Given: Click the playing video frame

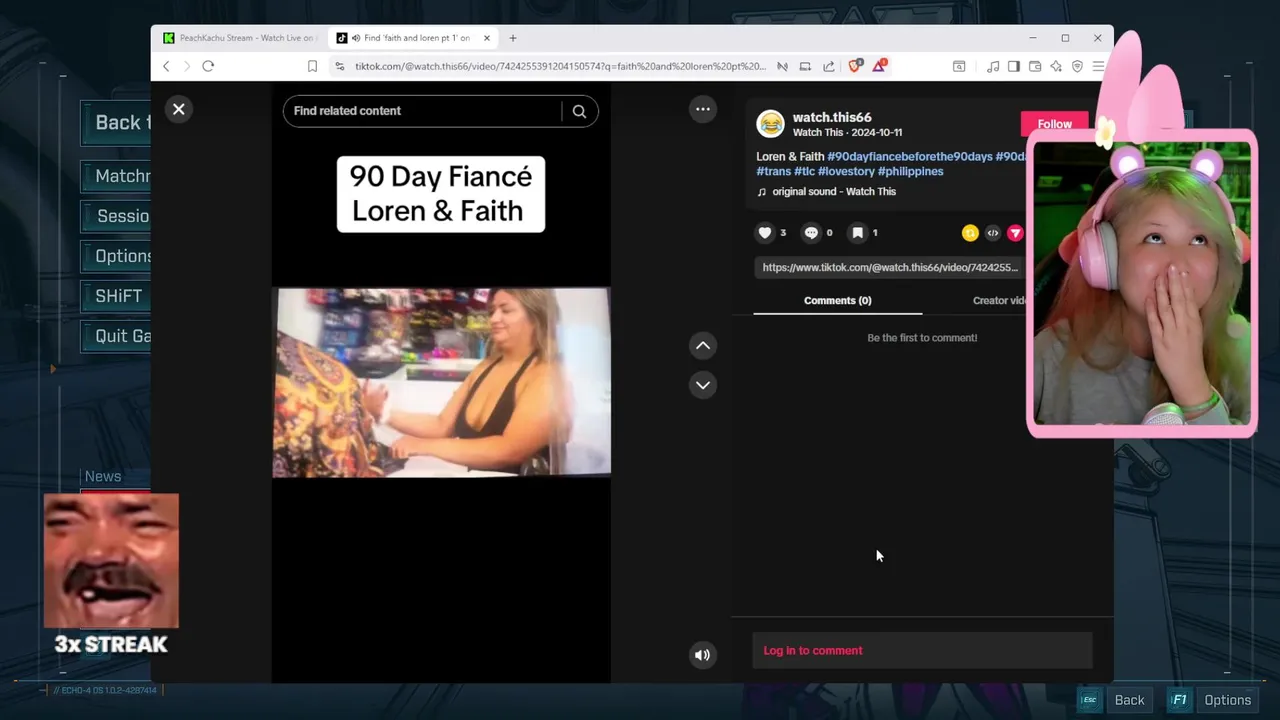Looking at the screenshot, I should (441, 382).
